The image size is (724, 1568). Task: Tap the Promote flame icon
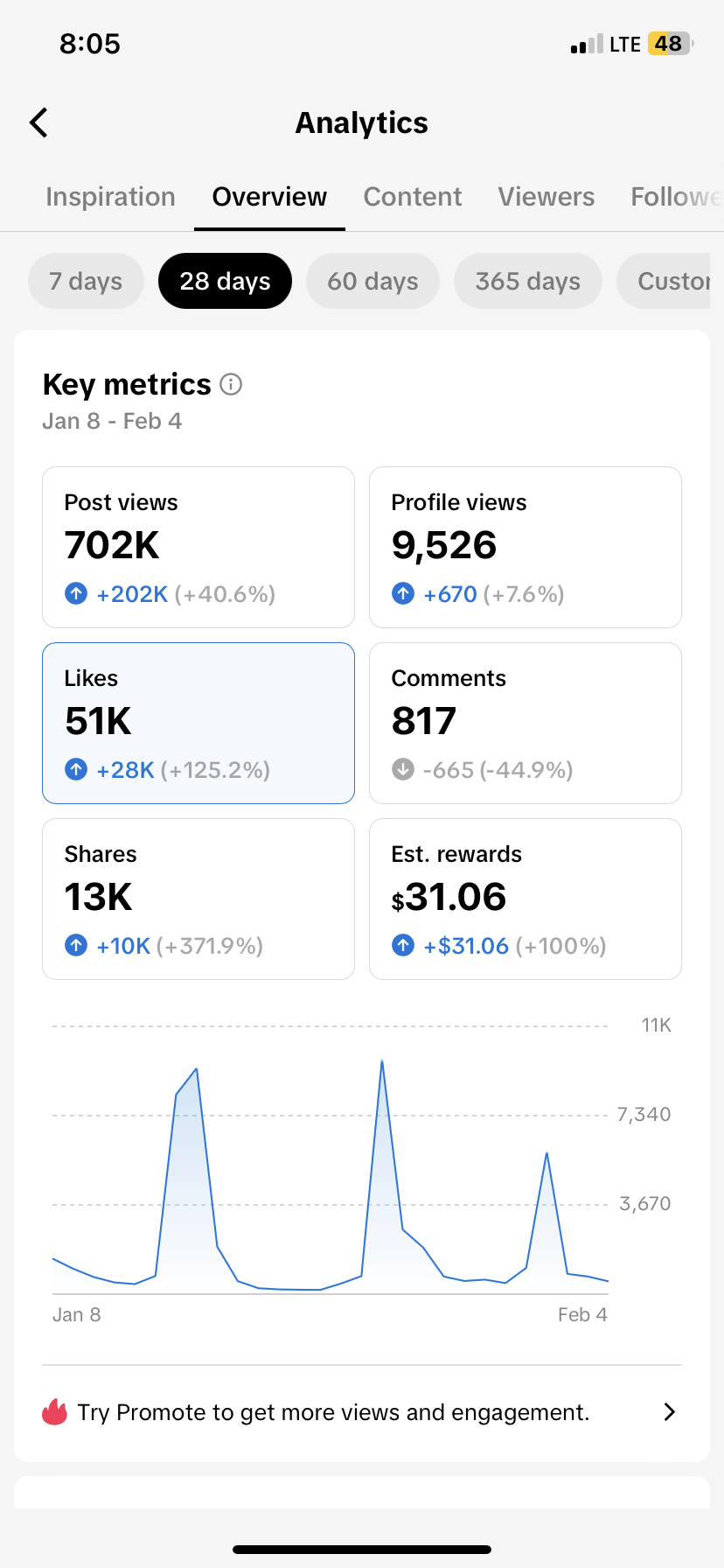tap(55, 1412)
